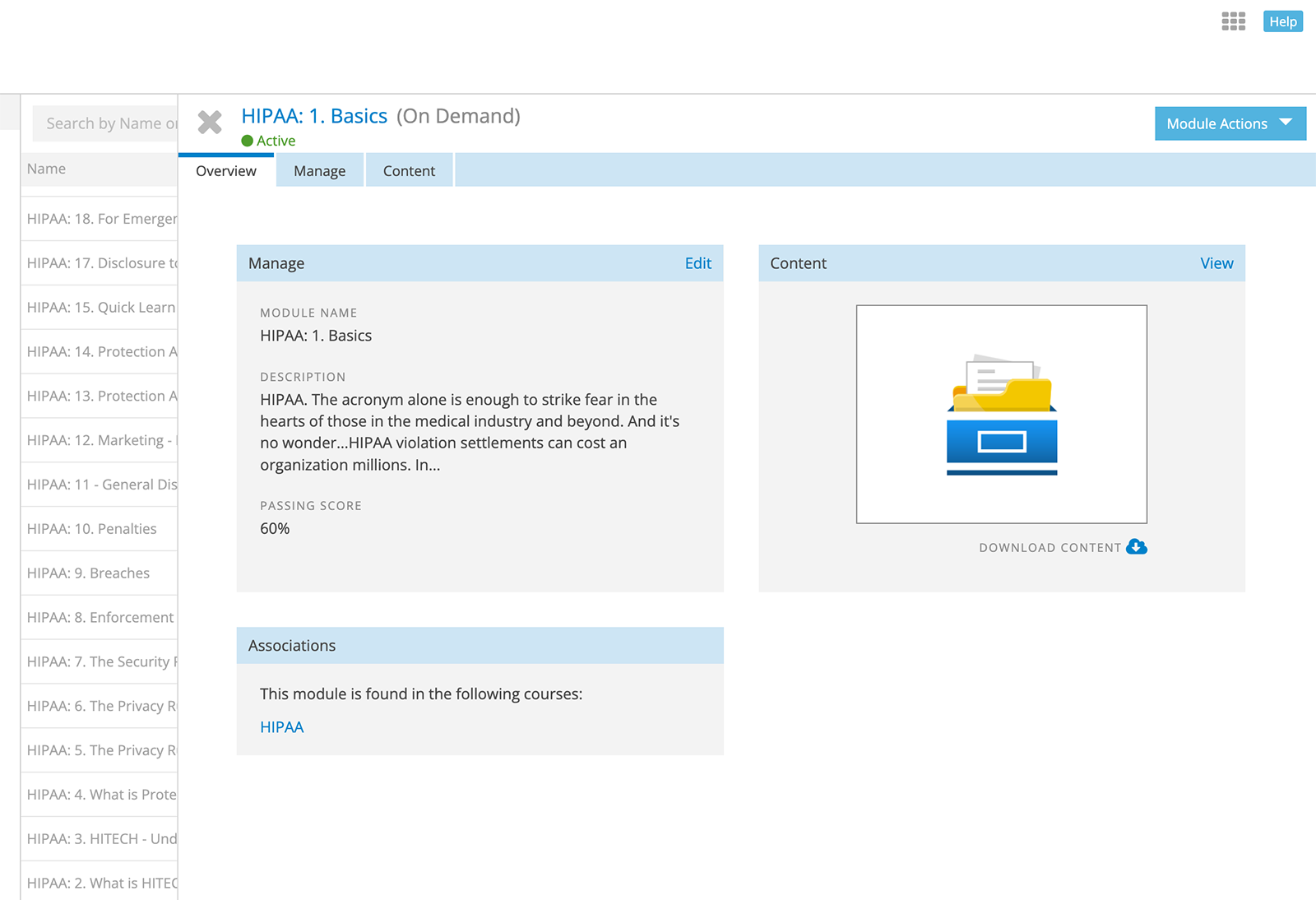
Task: Select HIPAA: 10. Penalties row
Action: [100, 529]
